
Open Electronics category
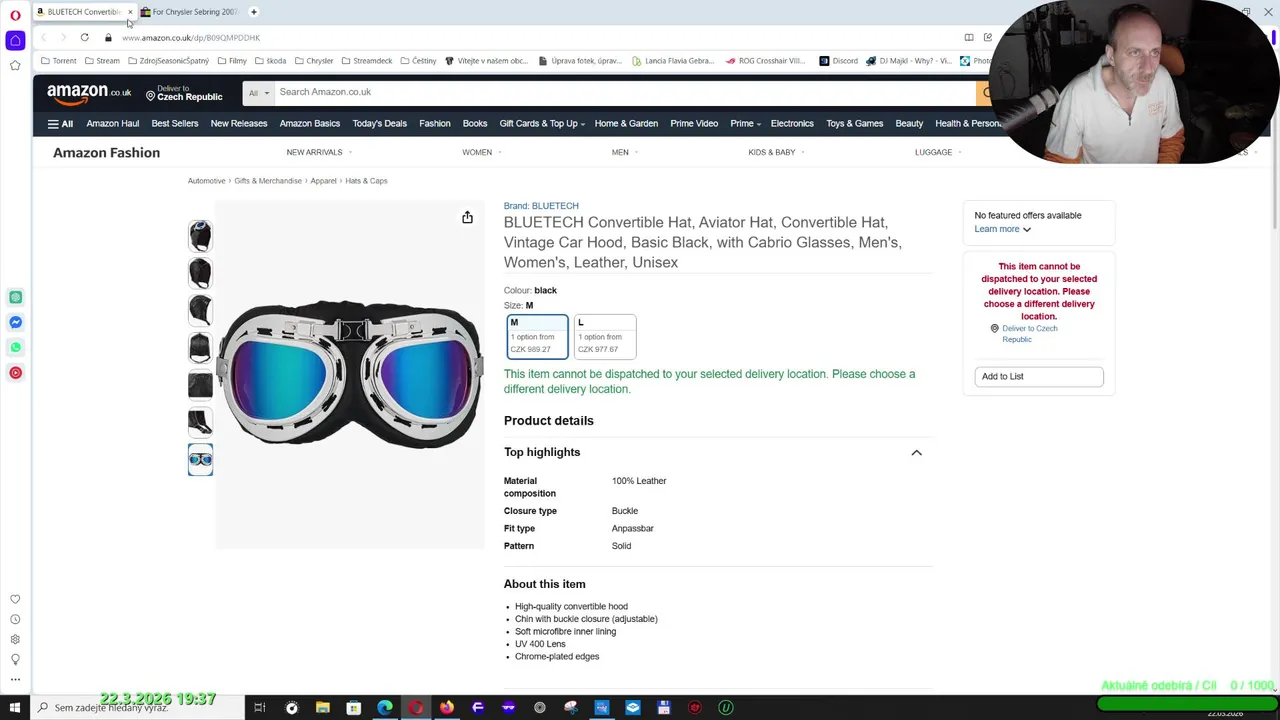(792, 123)
